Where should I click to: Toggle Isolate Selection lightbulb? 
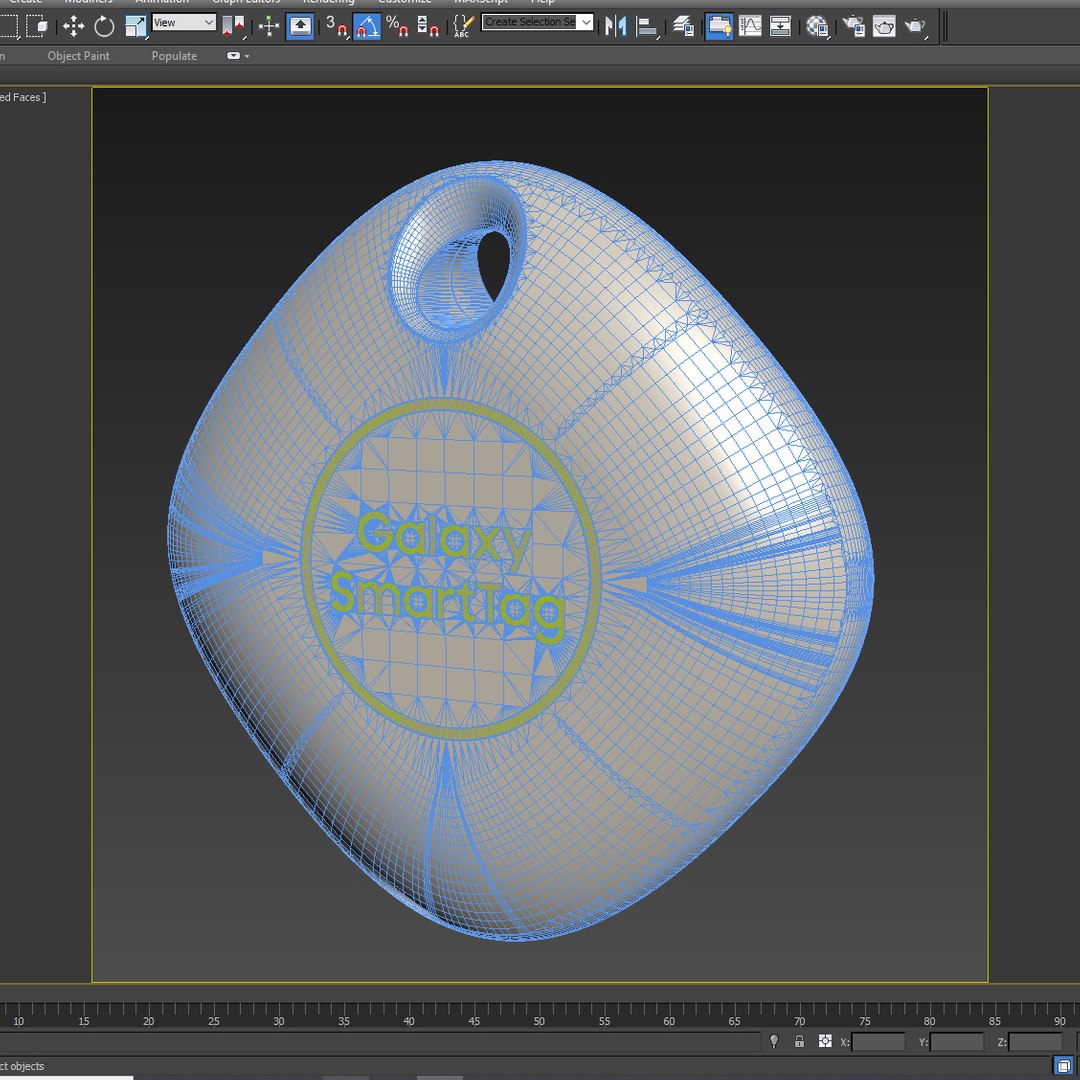click(773, 1041)
